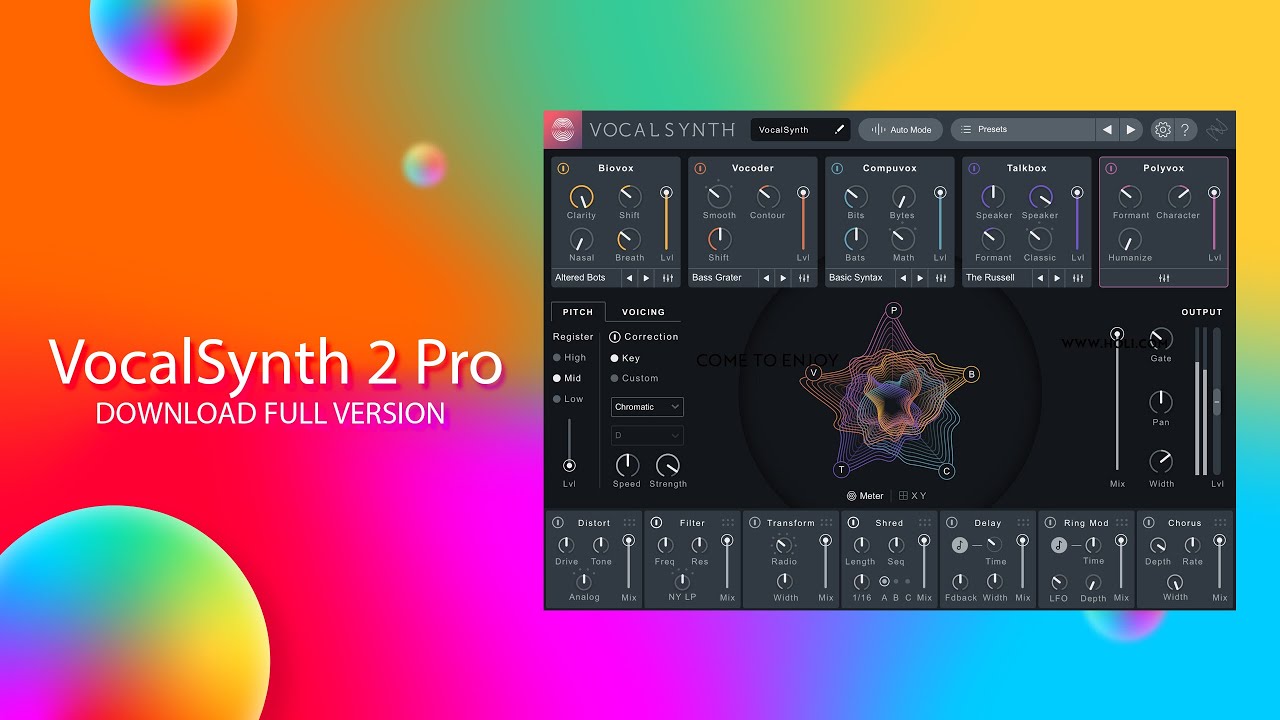The image size is (1280, 720).
Task: Click the iZotope VocalSynth logo icon
Action: [563, 129]
